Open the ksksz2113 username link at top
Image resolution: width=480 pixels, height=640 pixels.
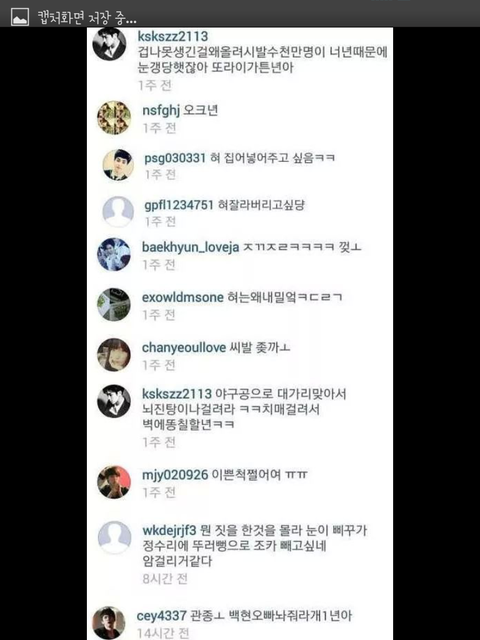point(173,36)
